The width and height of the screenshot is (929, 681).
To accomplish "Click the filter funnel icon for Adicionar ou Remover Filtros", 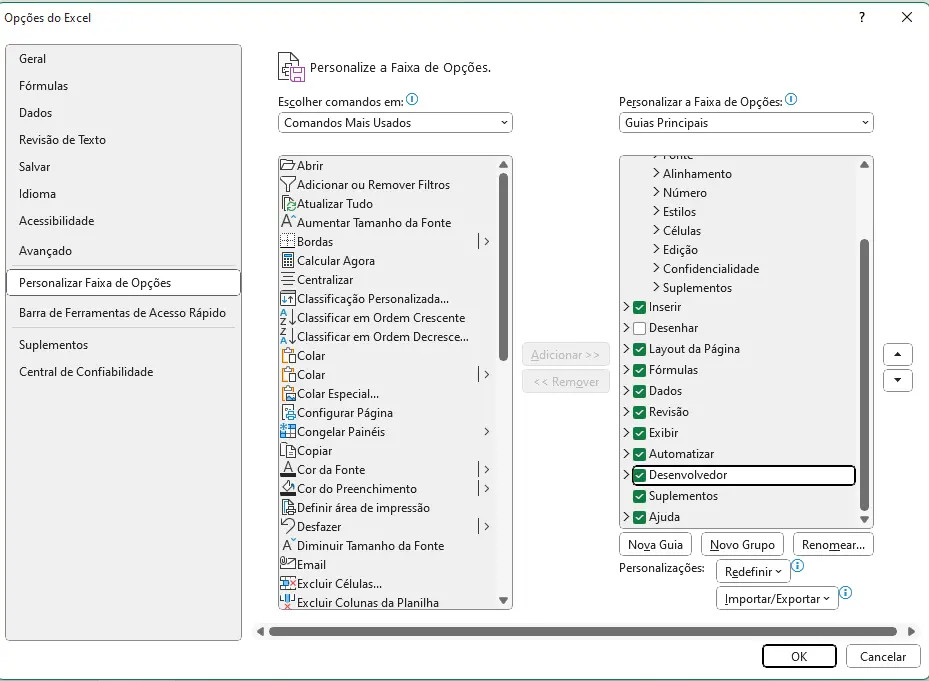I will point(287,184).
